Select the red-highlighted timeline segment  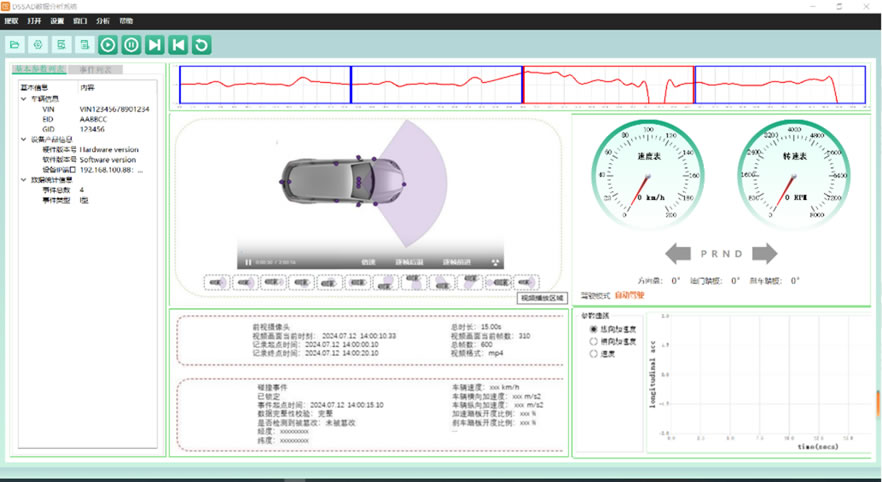pyautogui.click(x=609, y=85)
